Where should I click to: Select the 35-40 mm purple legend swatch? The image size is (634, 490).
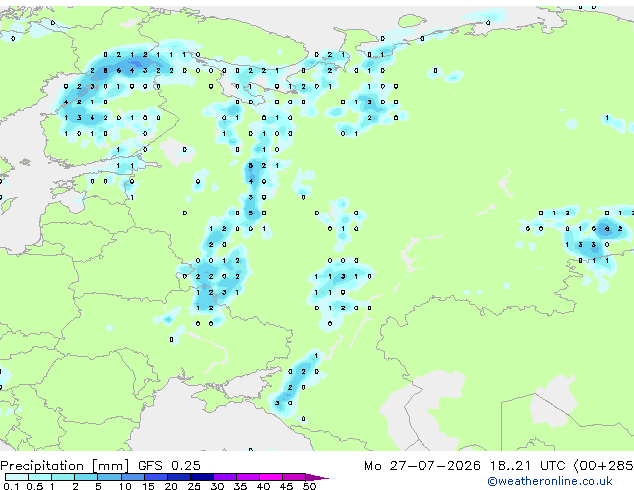(x=248, y=477)
